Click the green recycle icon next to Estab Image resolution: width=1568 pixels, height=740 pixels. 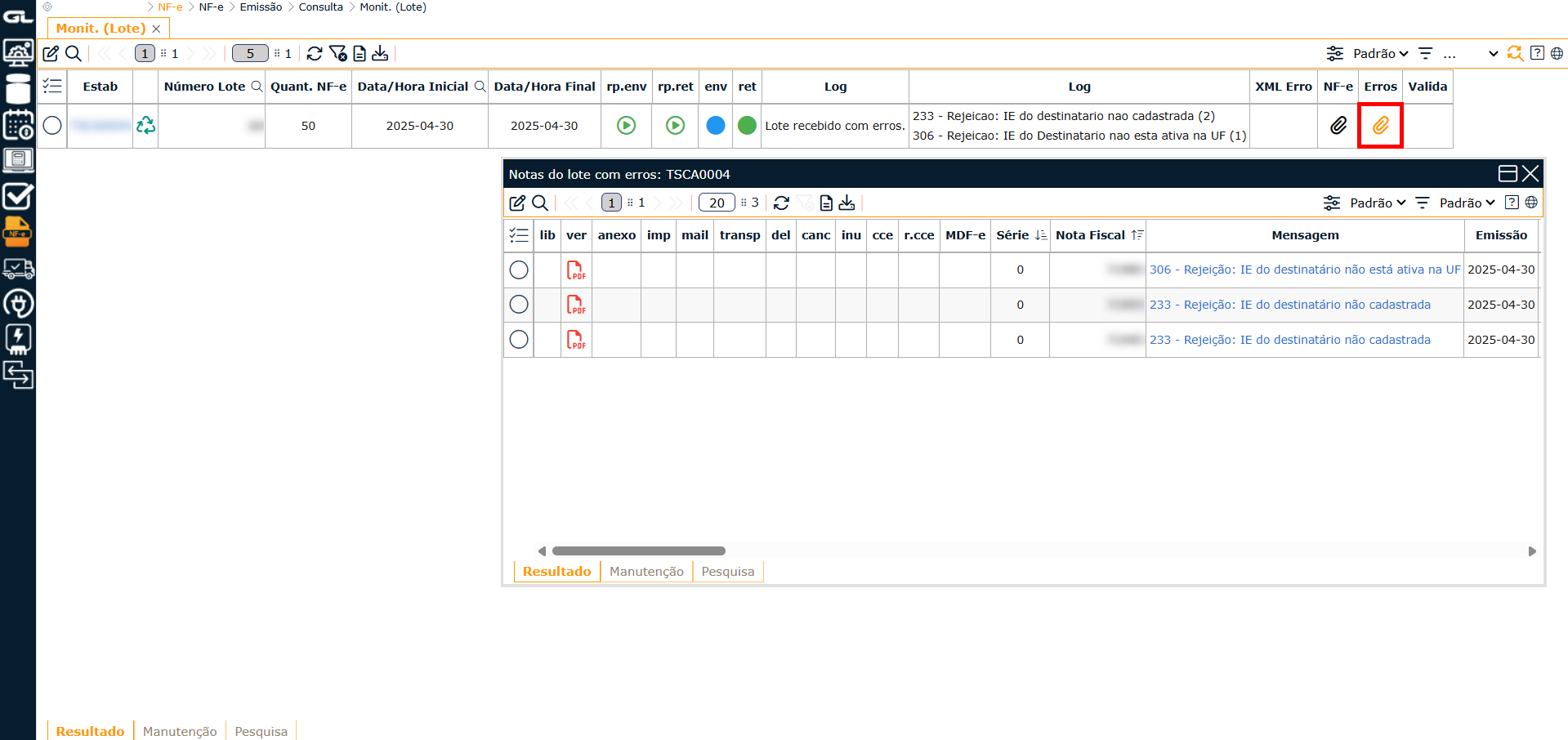pos(145,126)
